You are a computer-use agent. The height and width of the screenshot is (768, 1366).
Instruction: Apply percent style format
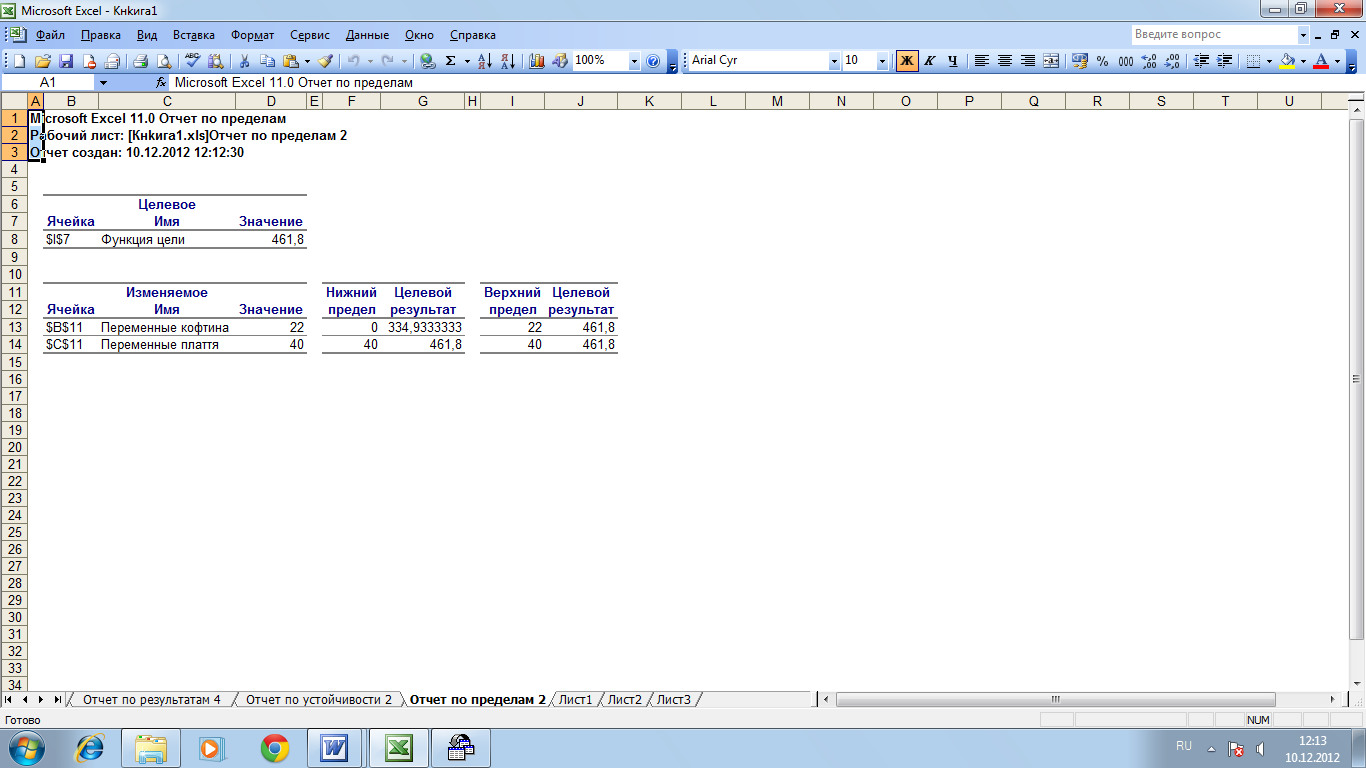[x=1103, y=61]
